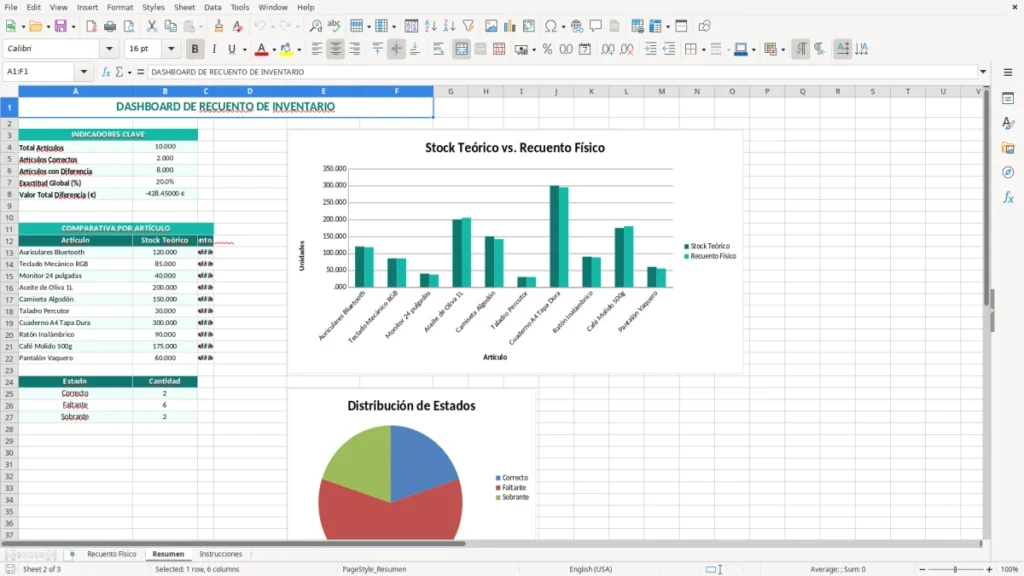
Task: Open the sidebar Functions panel
Action: click(x=1008, y=197)
